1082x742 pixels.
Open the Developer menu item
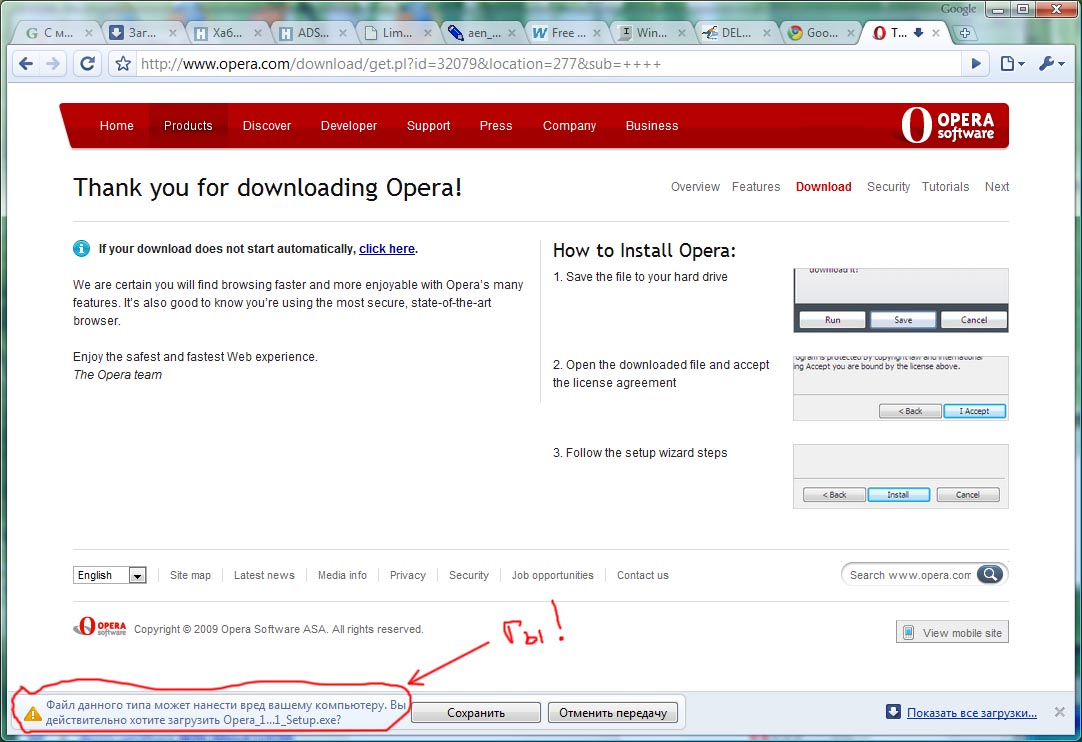coord(349,126)
